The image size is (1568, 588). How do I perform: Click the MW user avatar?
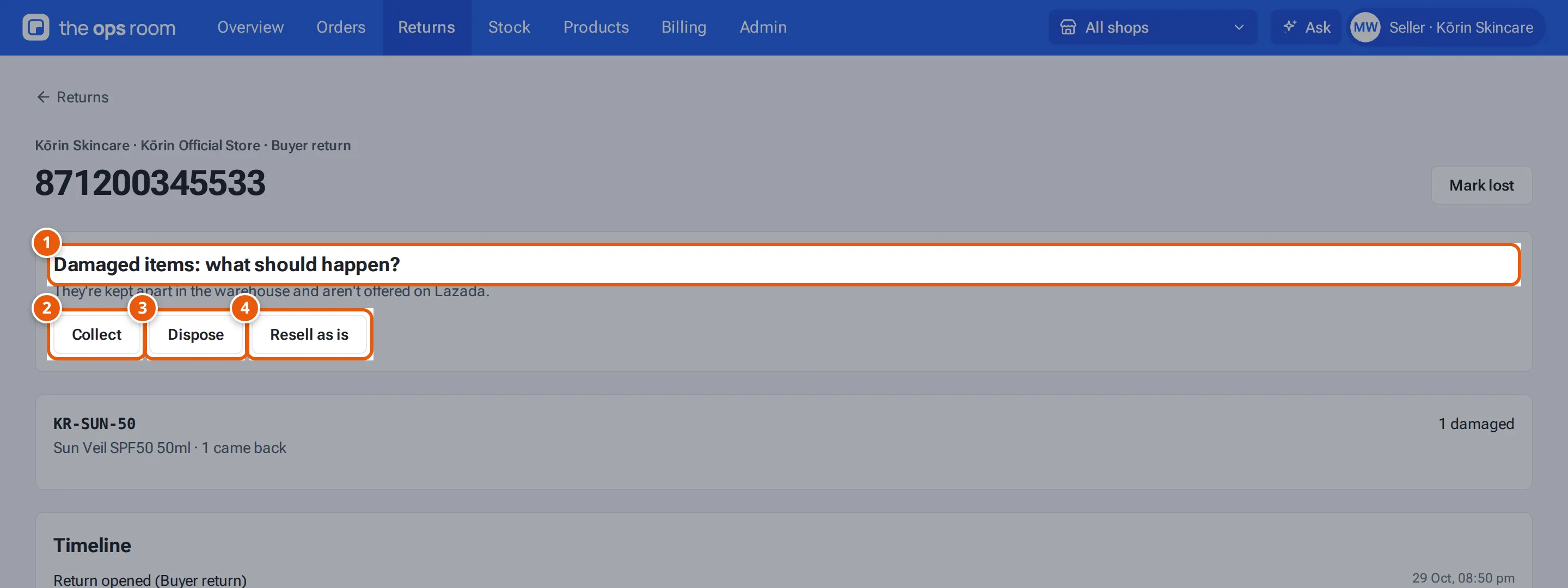1365,27
